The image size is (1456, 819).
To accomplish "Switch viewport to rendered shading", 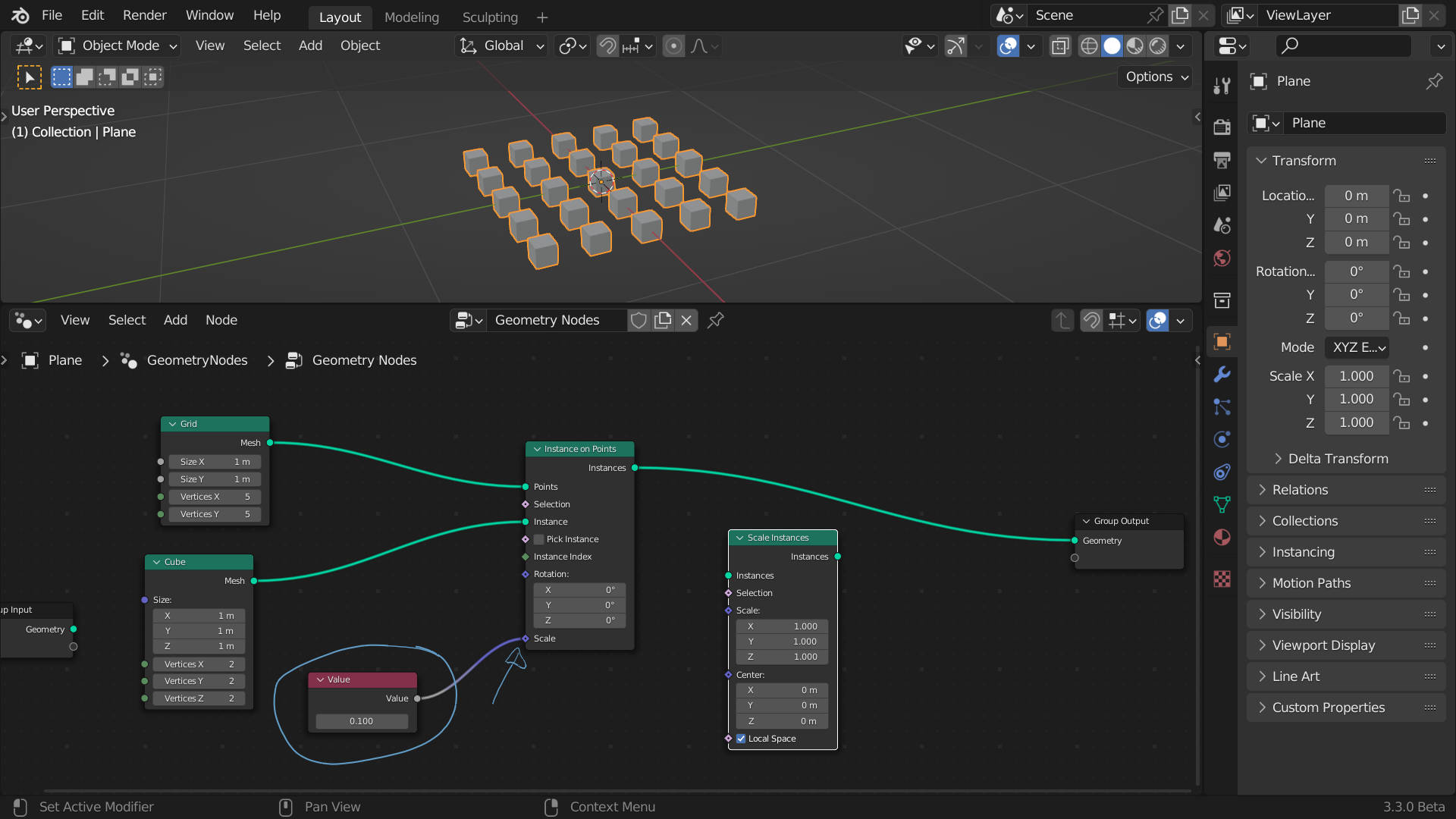I will point(1158,45).
